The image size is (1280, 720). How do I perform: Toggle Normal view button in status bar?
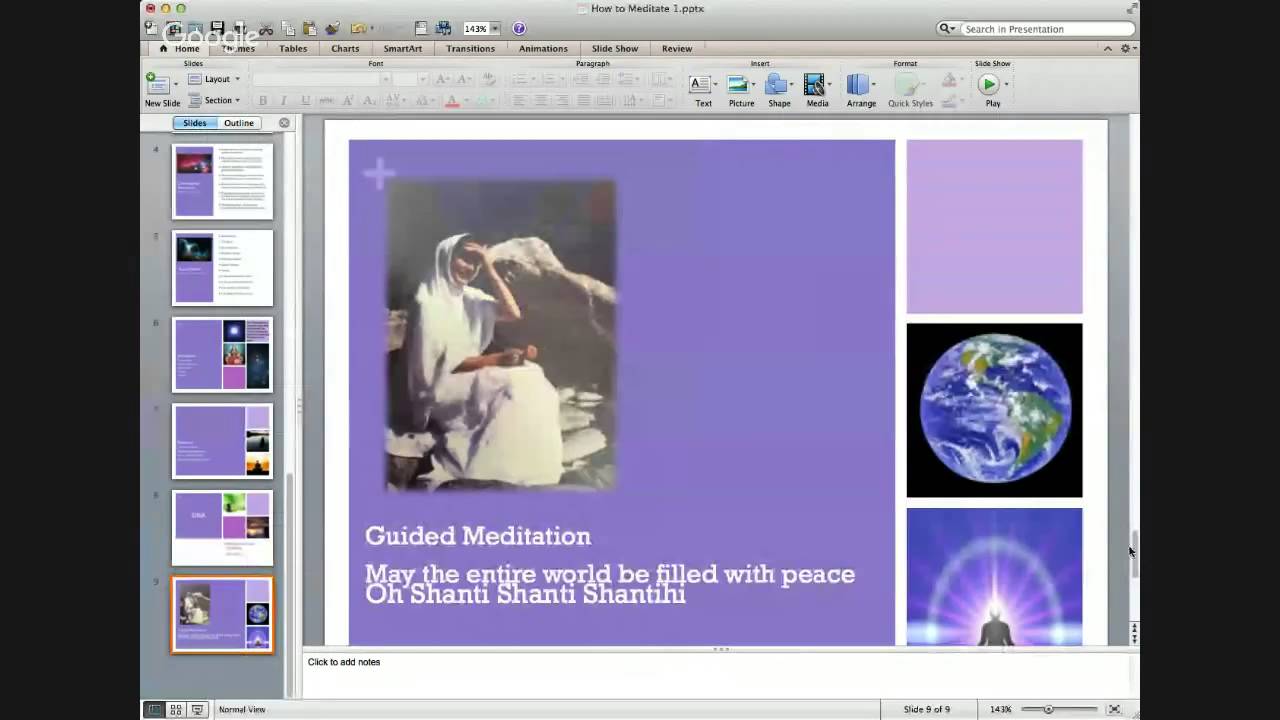point(154,710)
